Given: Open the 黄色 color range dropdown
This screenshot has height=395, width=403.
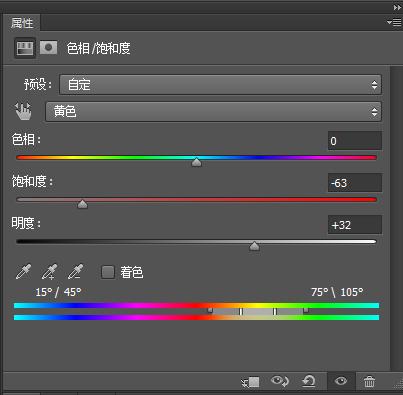Looking at the screenshot, I should 213,112.
